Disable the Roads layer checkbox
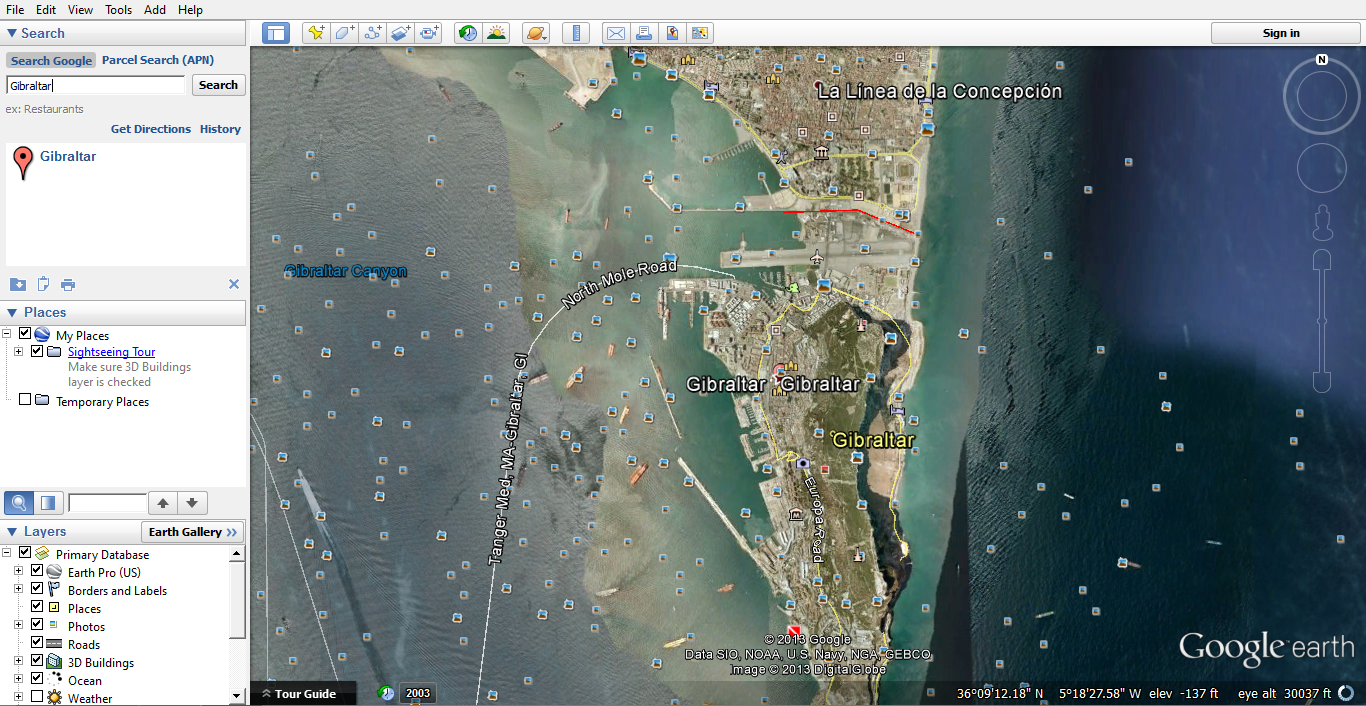Screen dimensions: 1366x706 coord(37,643)
